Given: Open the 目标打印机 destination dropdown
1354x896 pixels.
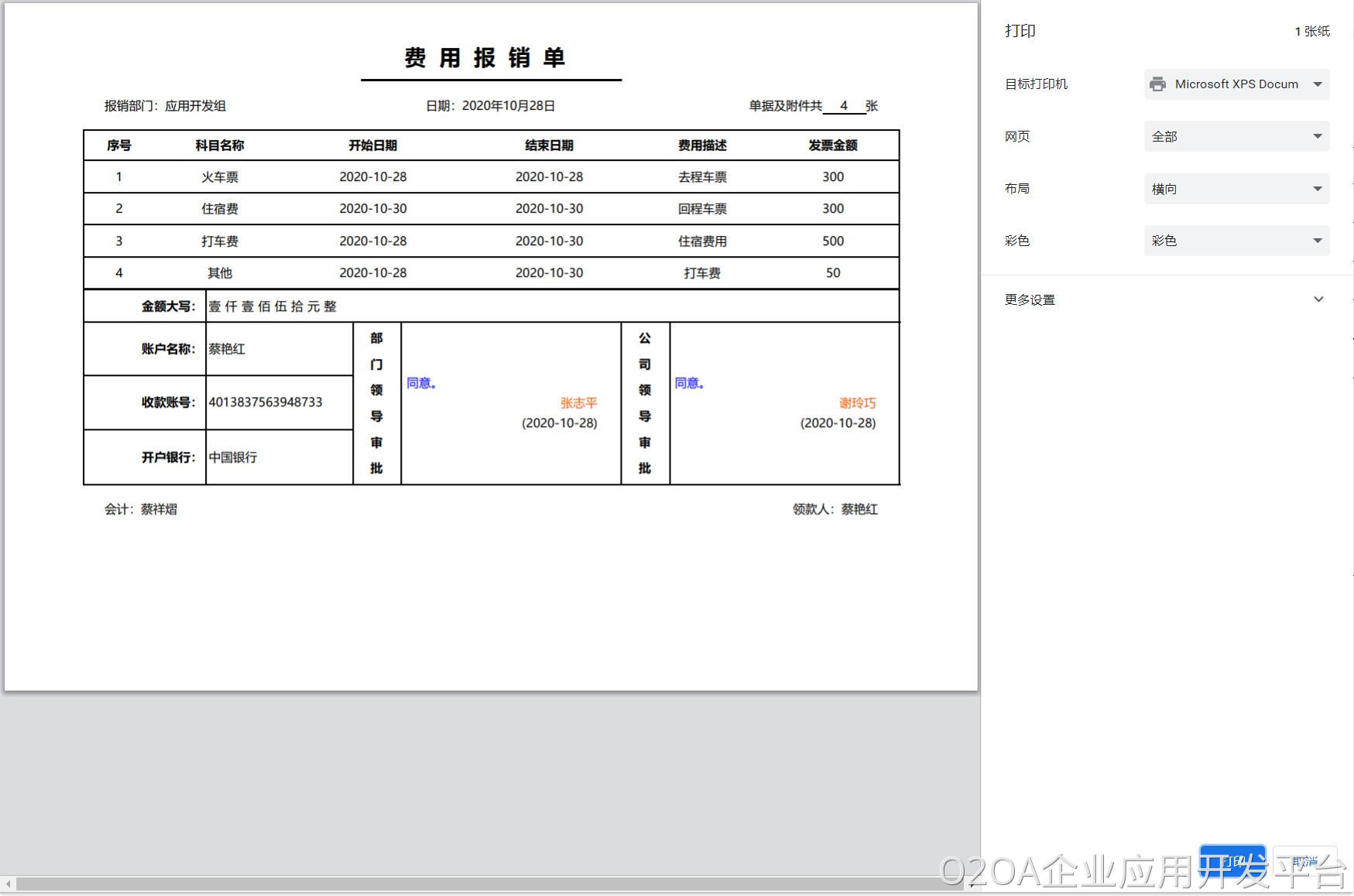Looking at the screenshot, I should (1236, 84).
